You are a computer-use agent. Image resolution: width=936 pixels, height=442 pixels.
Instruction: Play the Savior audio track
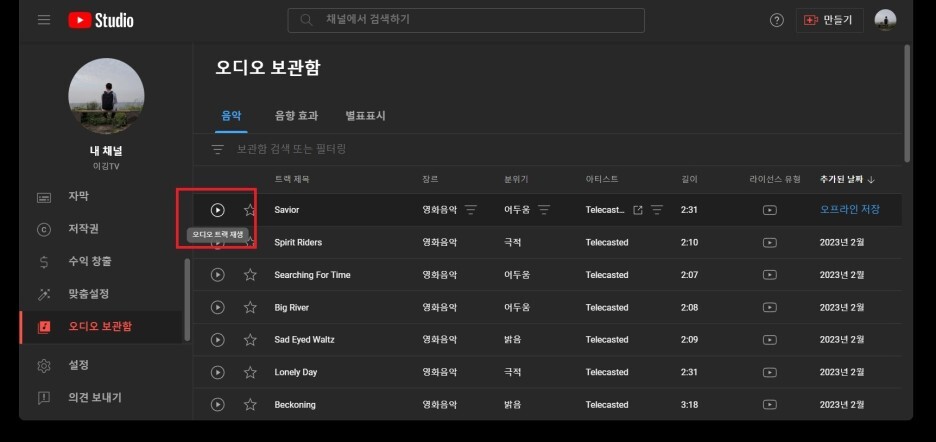(218, 210)
